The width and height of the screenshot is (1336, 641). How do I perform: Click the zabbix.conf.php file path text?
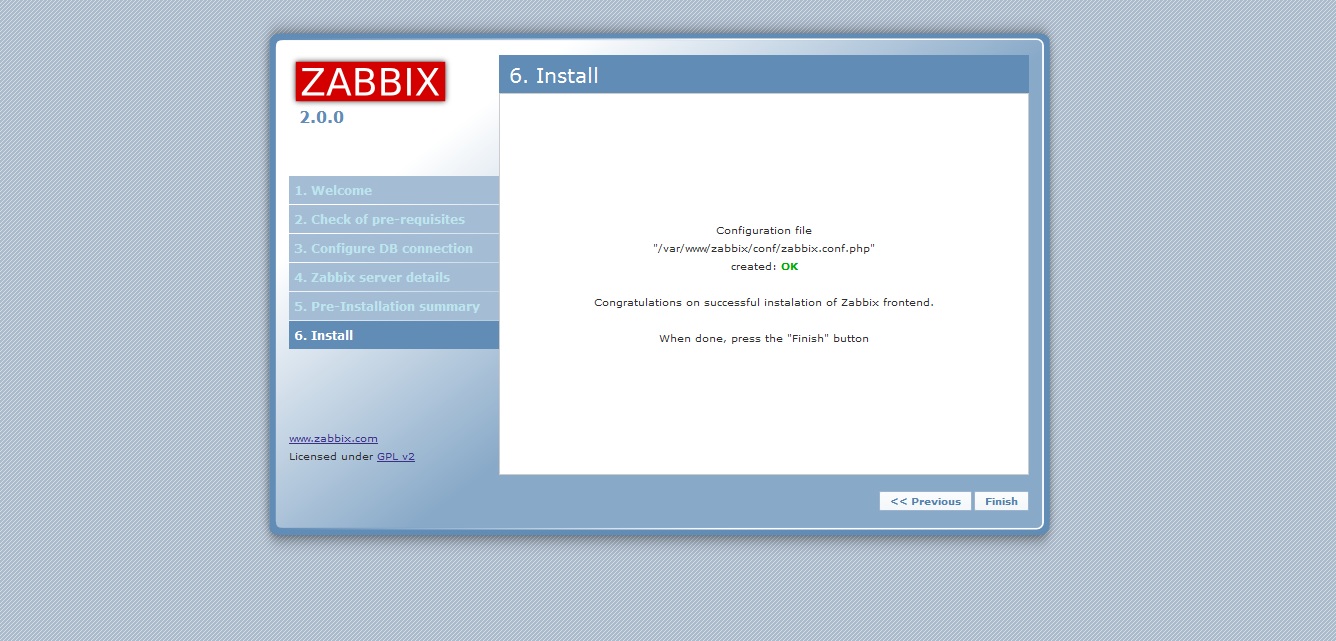pos(764,248)
